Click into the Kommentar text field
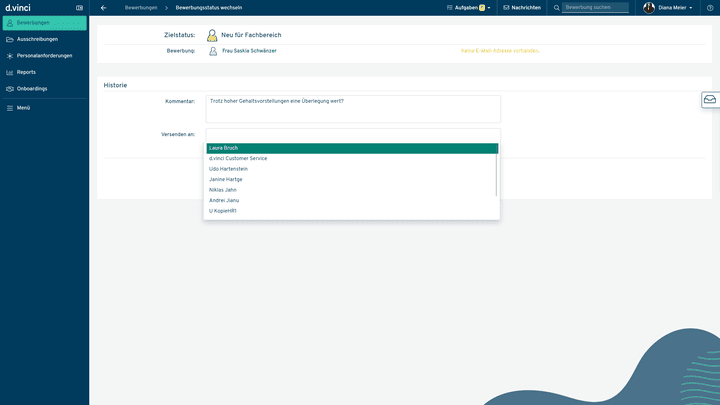This screenshot has height=405, width=720. (353, 109)
